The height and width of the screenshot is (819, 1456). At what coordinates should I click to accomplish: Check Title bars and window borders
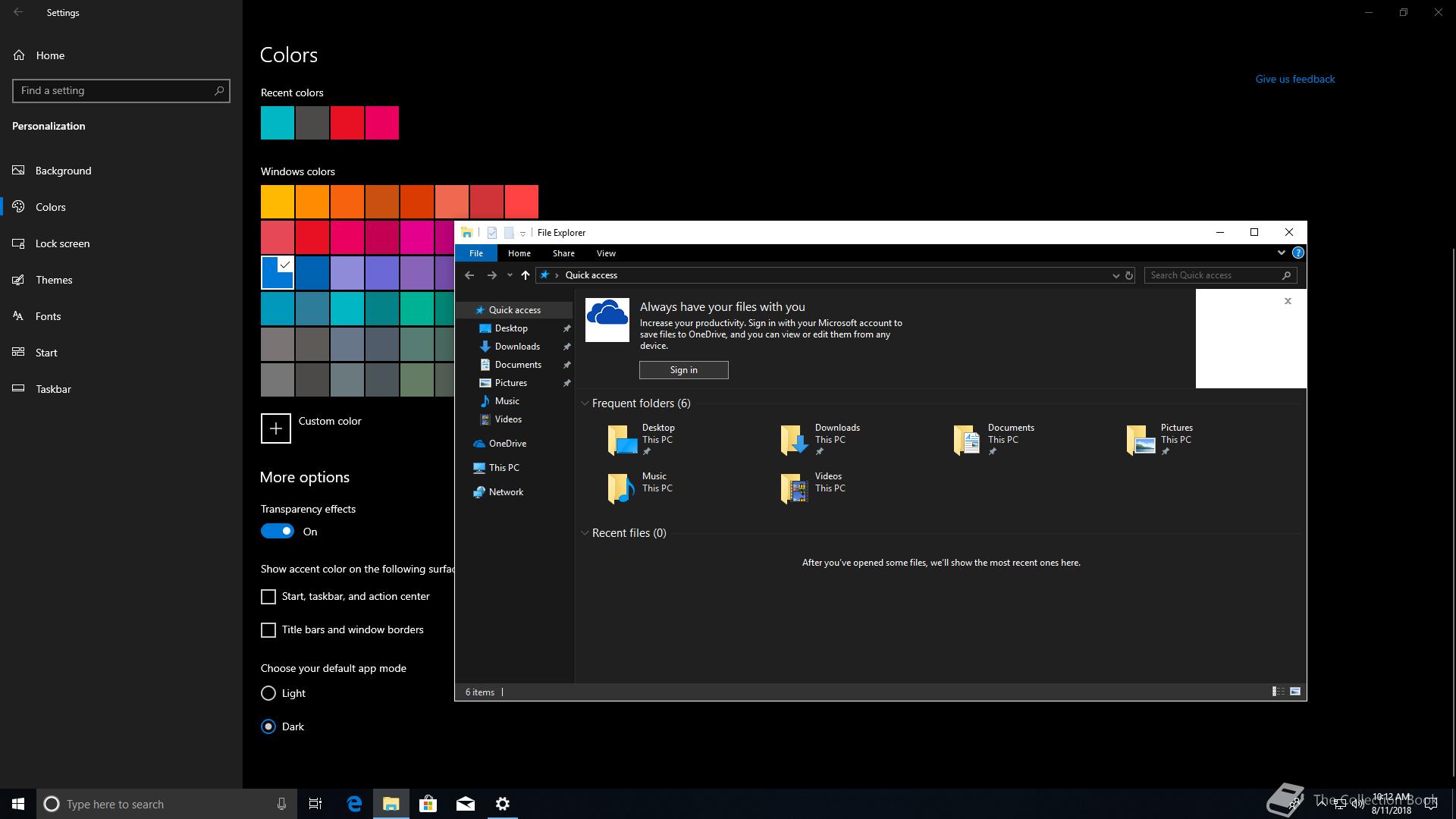point(268,630)
